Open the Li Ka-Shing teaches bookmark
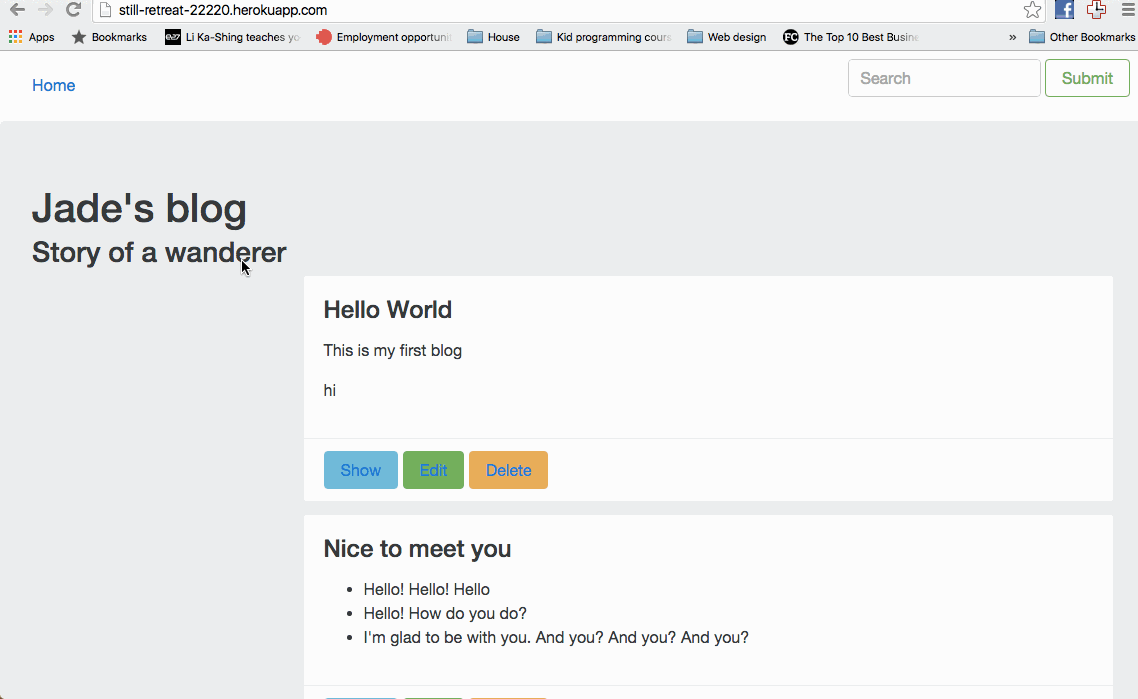The image size is (1138, 699). pyautogui.click(x=232, y=37)
